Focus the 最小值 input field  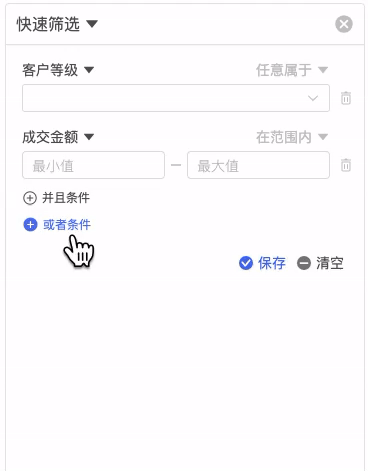click(93, 165)
